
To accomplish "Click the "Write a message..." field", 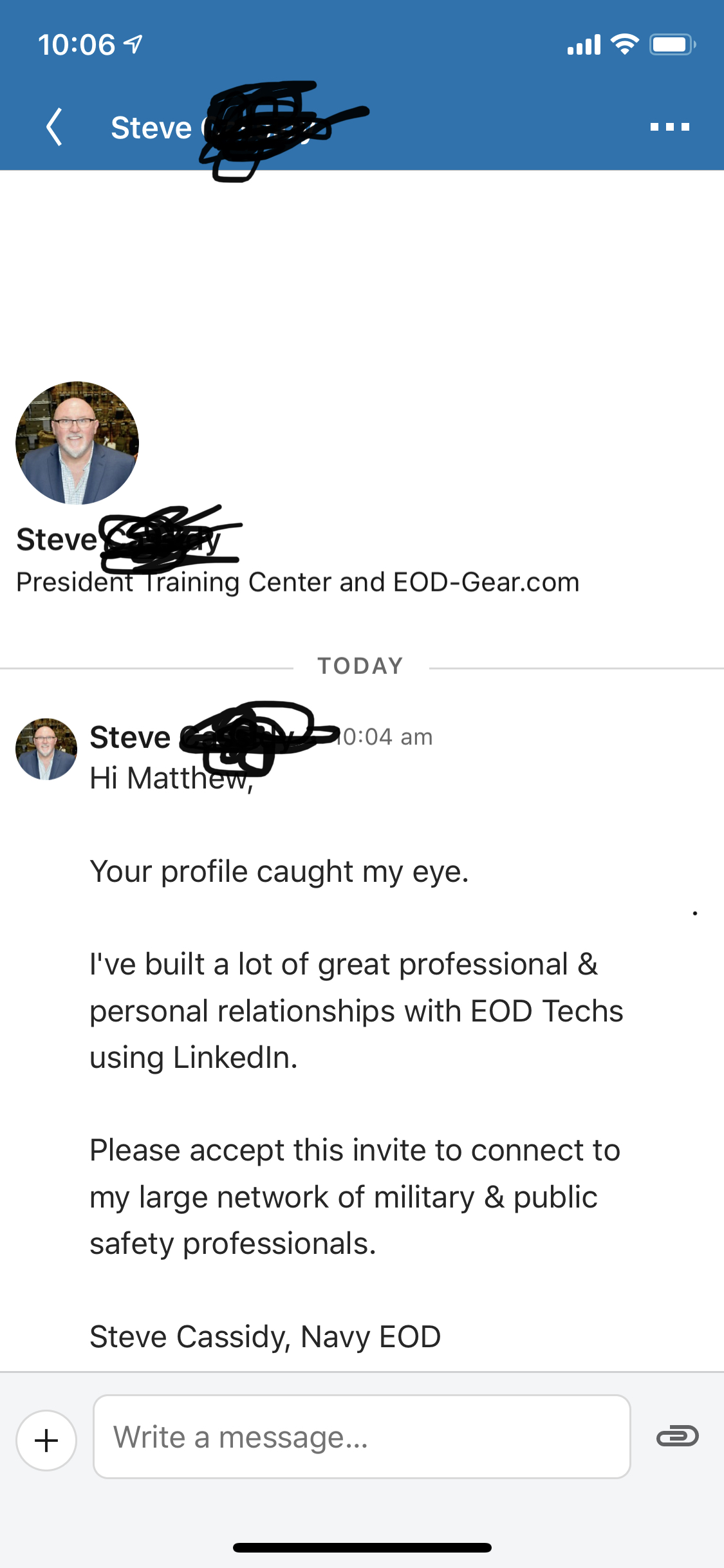I will point(361,1436).
